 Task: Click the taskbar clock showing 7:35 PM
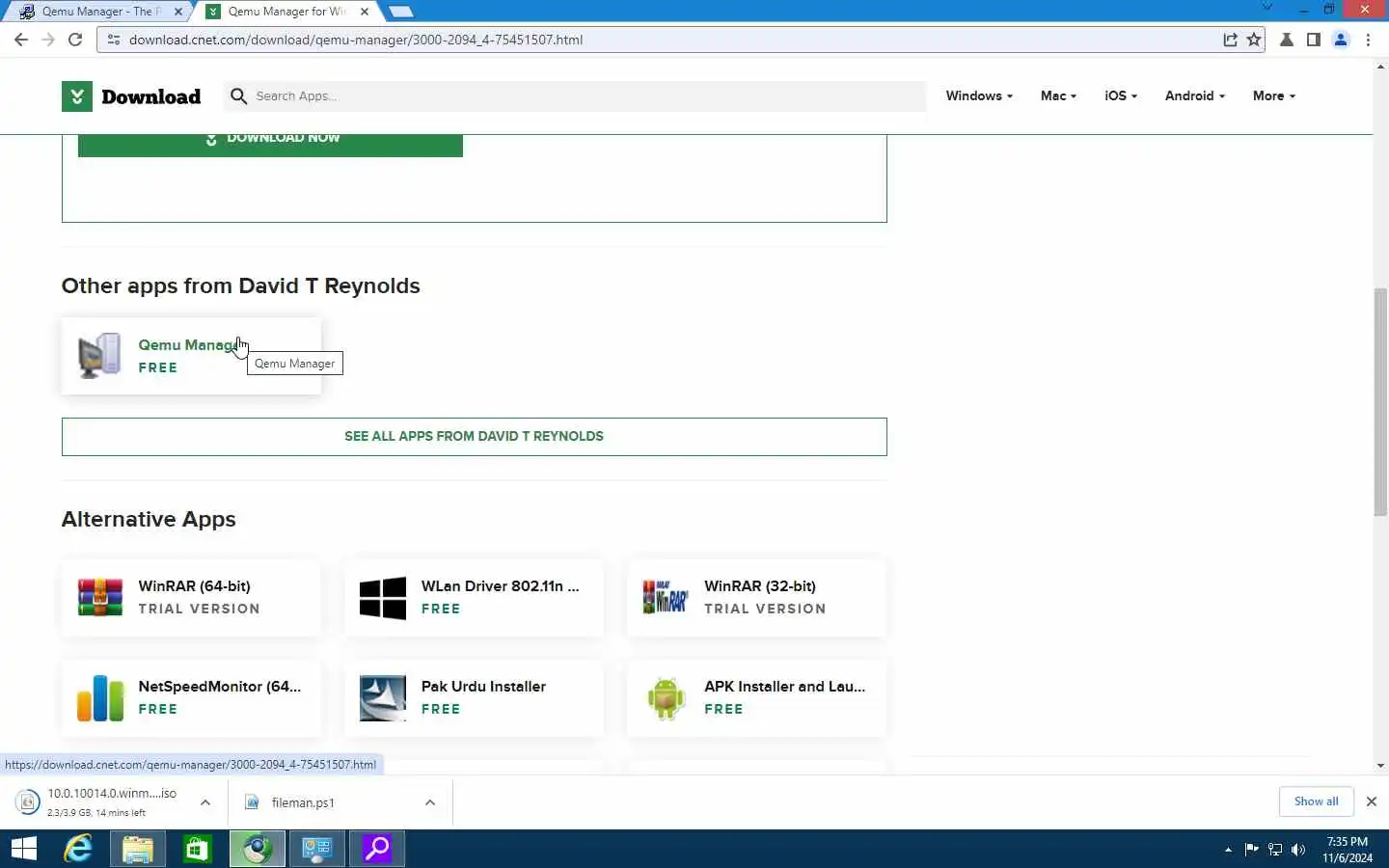[1347, 850]
